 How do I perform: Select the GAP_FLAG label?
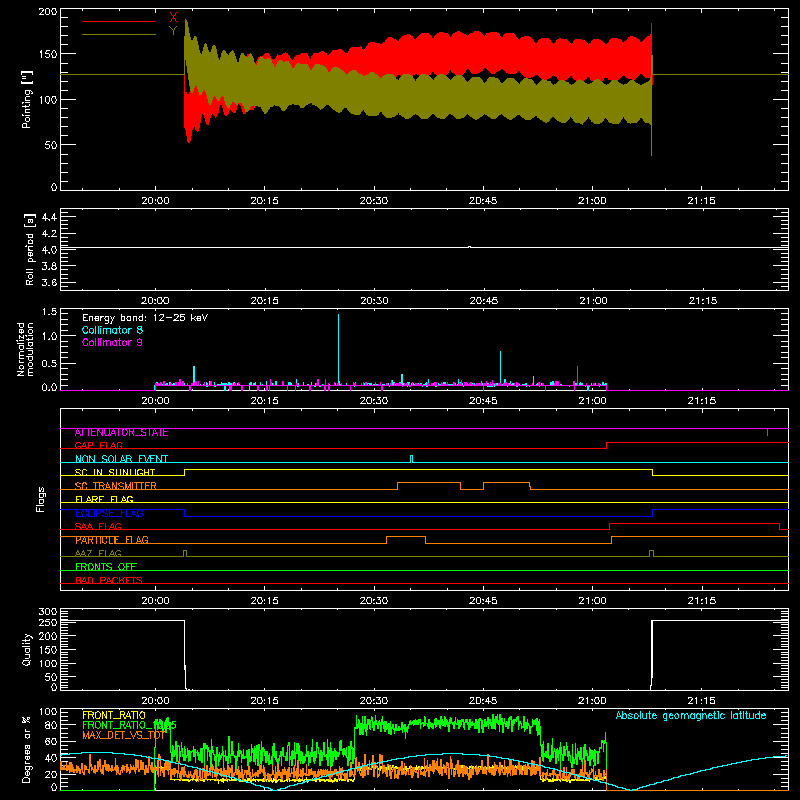tap(98, 445)
